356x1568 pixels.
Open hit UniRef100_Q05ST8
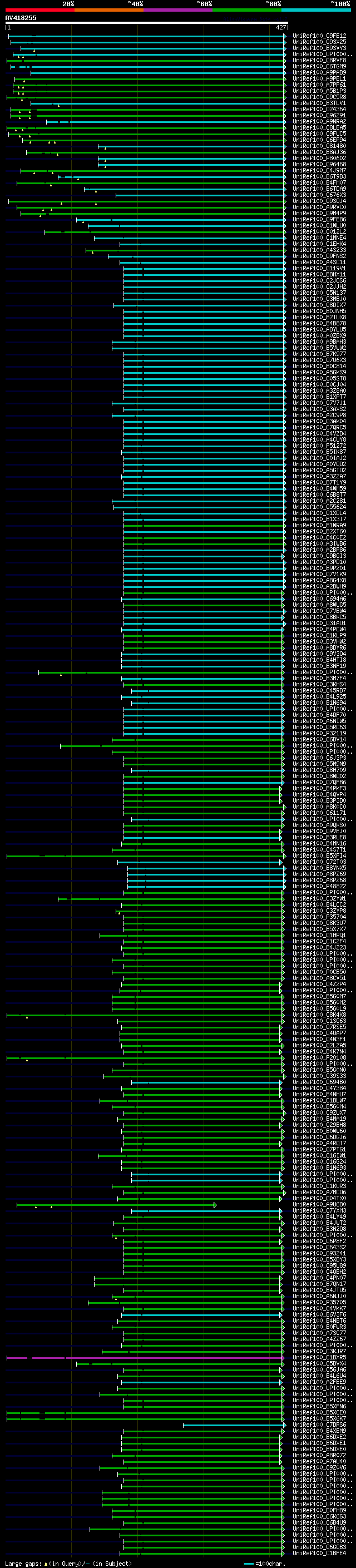pos(319,379)
